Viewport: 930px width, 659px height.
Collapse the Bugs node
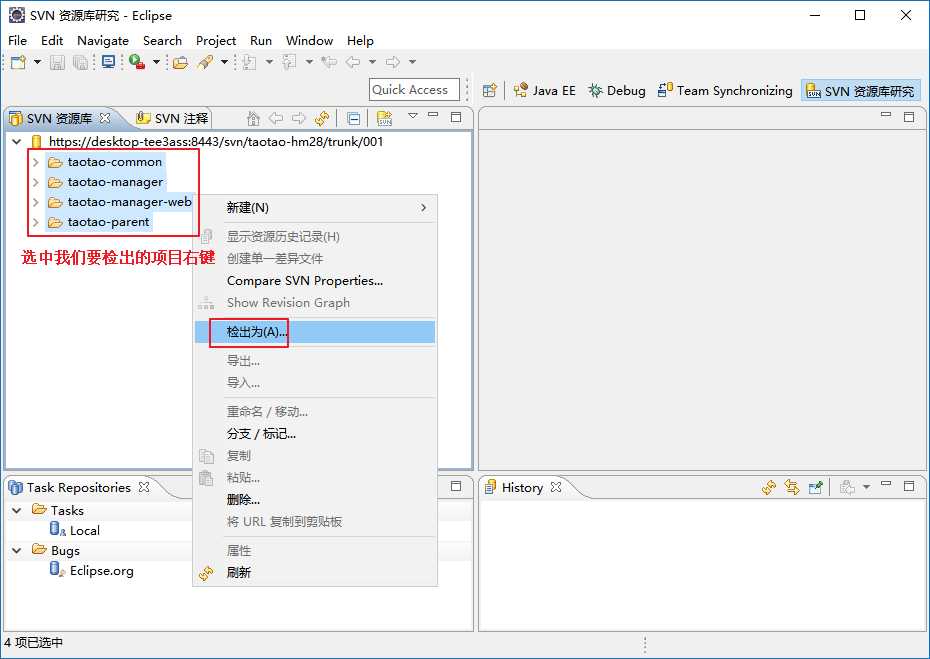pos(17,550)
